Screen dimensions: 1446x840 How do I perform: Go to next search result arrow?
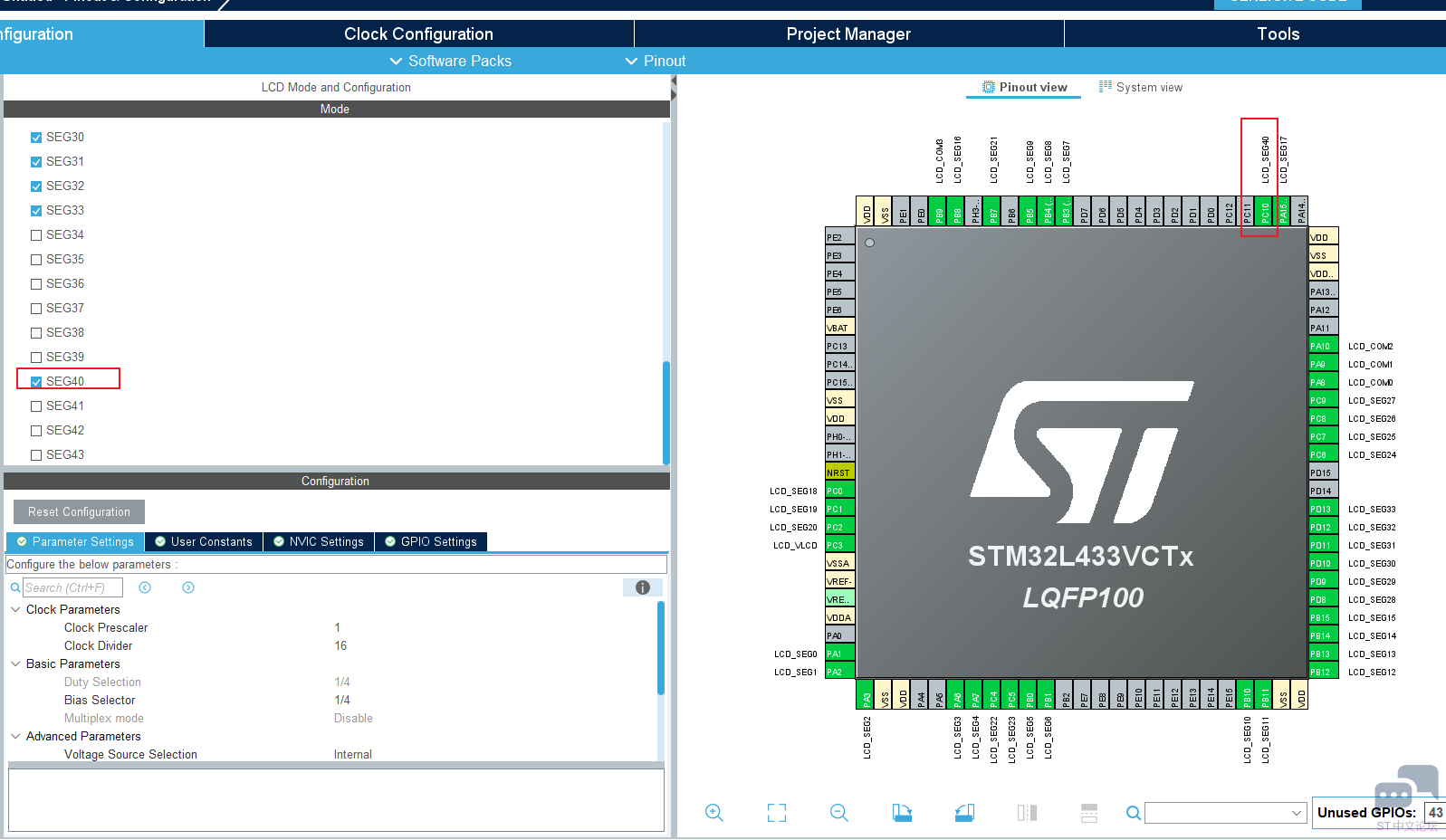click(x=188, y=587)
